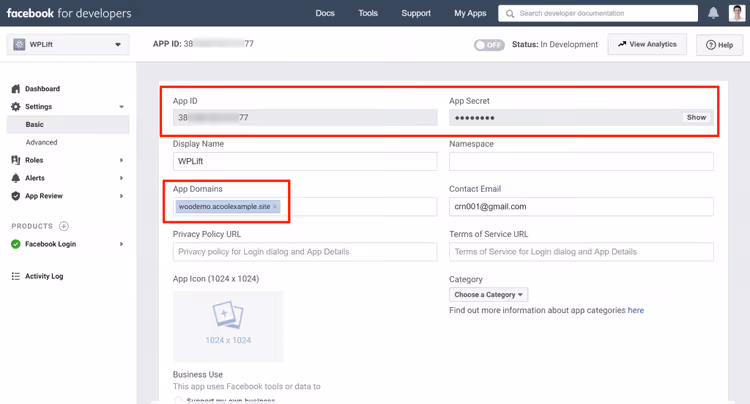Viewport: 750px width, 404px height.
Task: Click the green Facebook Login checkmark icon
Action: click(16, 244)
